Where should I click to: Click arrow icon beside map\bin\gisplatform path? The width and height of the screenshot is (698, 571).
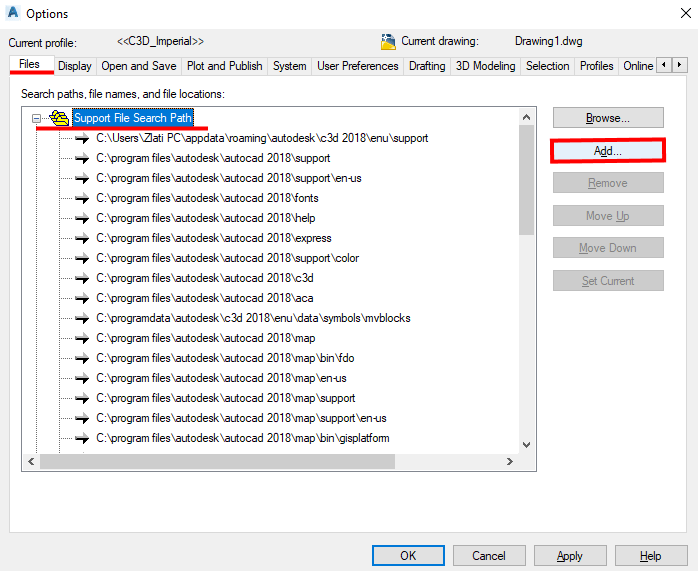point(82,439)
